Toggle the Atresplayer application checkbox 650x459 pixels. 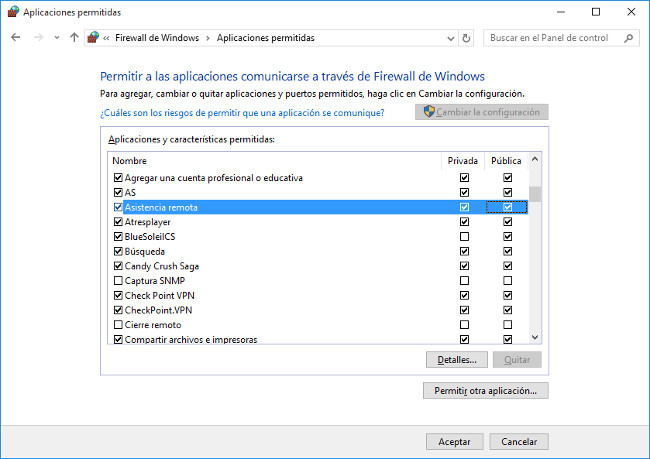click(118, 222)
